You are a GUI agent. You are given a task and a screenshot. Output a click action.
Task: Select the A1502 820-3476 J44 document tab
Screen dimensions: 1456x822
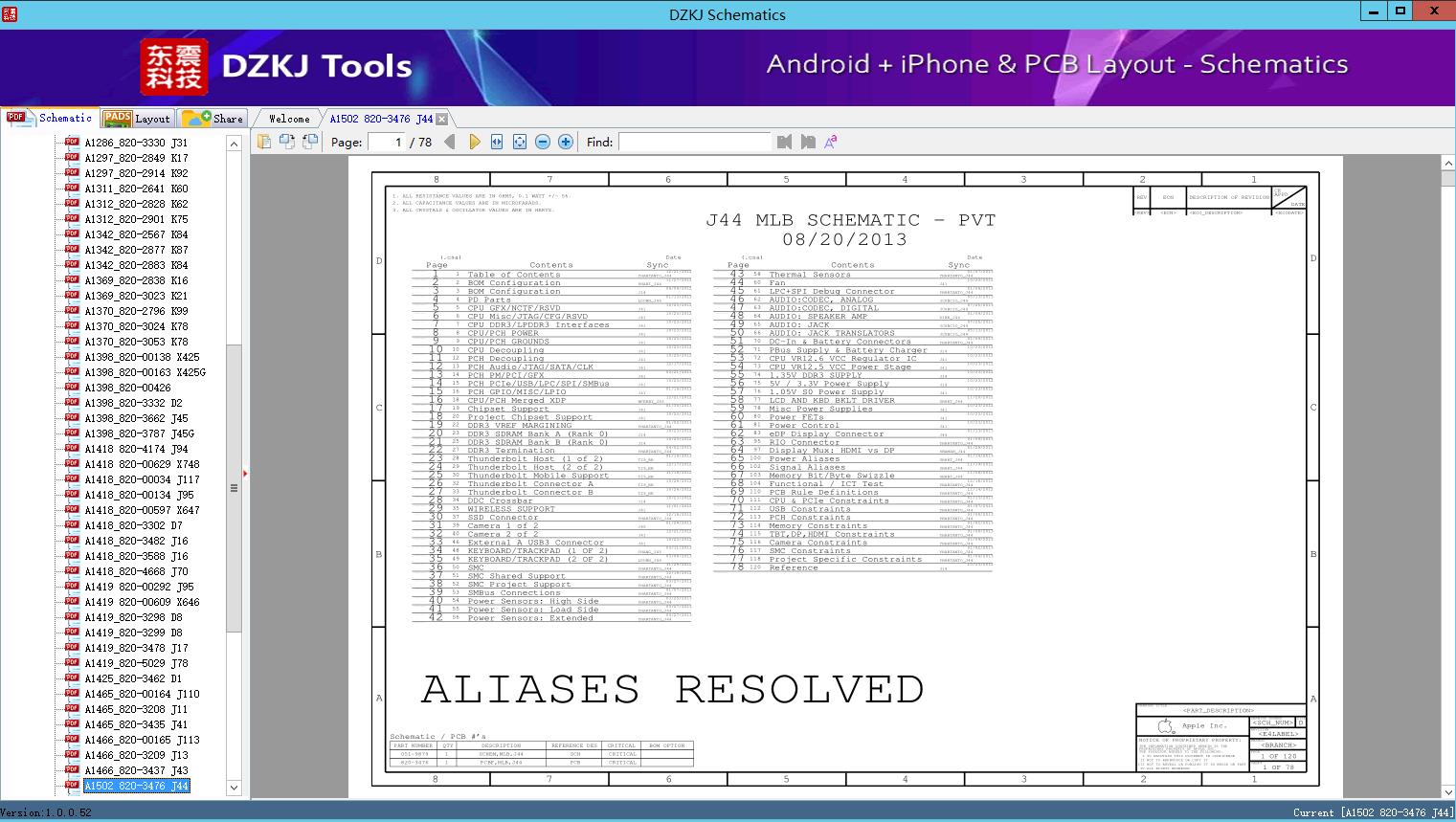coord(381,119)
